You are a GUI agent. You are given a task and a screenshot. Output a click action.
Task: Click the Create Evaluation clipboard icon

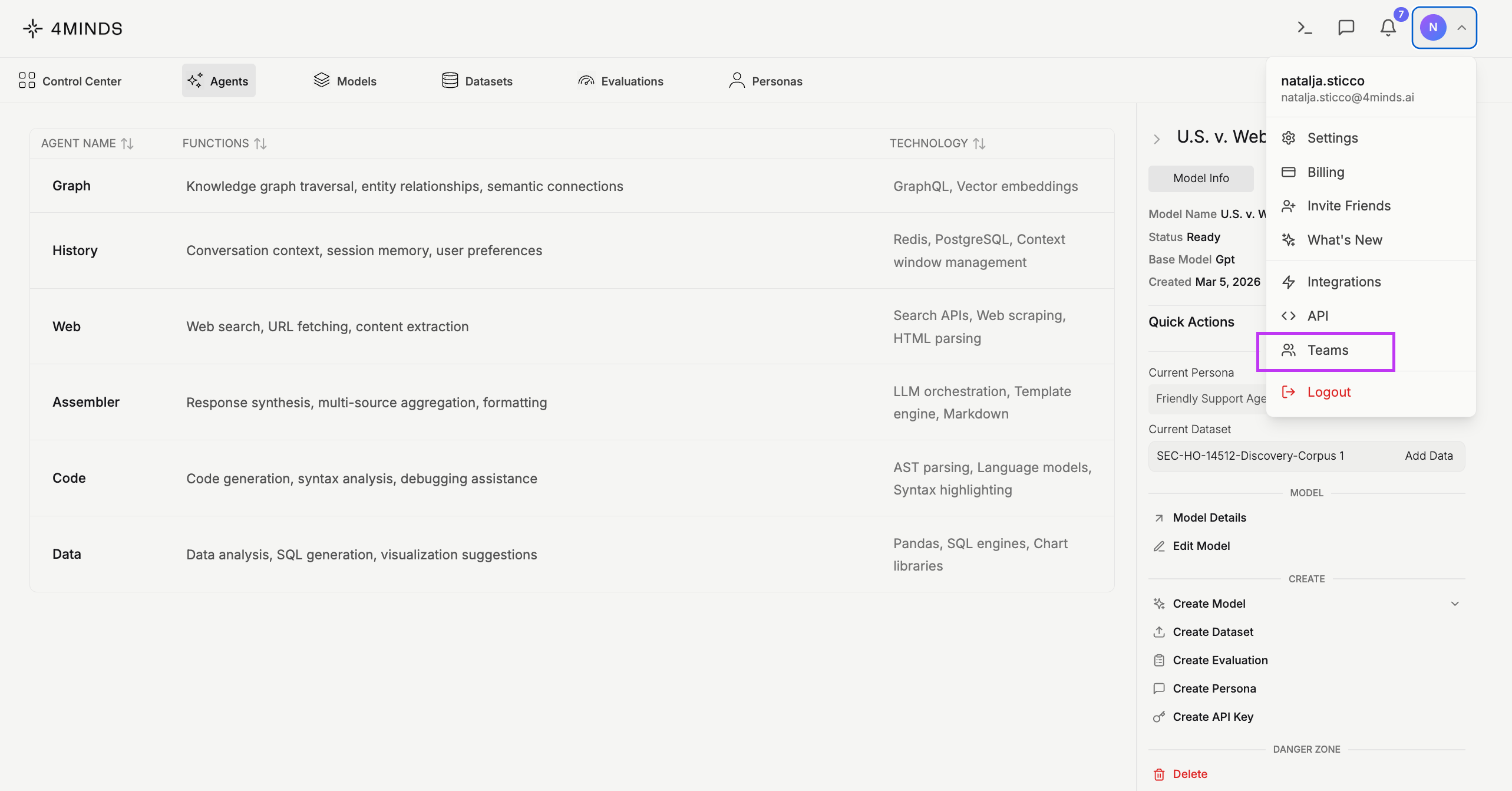coord(1159,660)
